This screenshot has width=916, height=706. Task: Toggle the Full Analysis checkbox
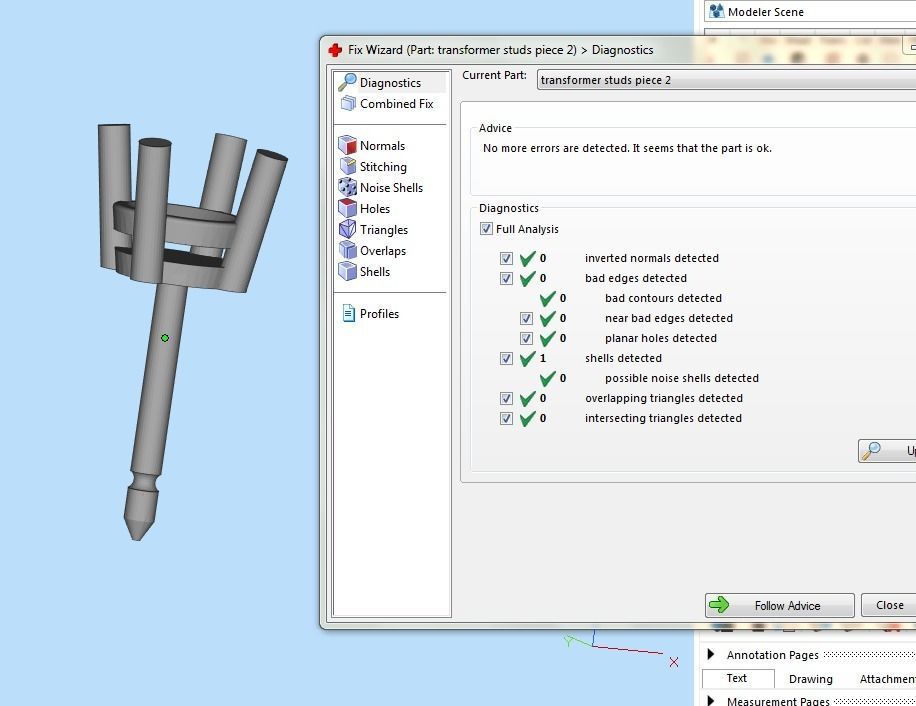pyautogui.click(x=486, y=229)
